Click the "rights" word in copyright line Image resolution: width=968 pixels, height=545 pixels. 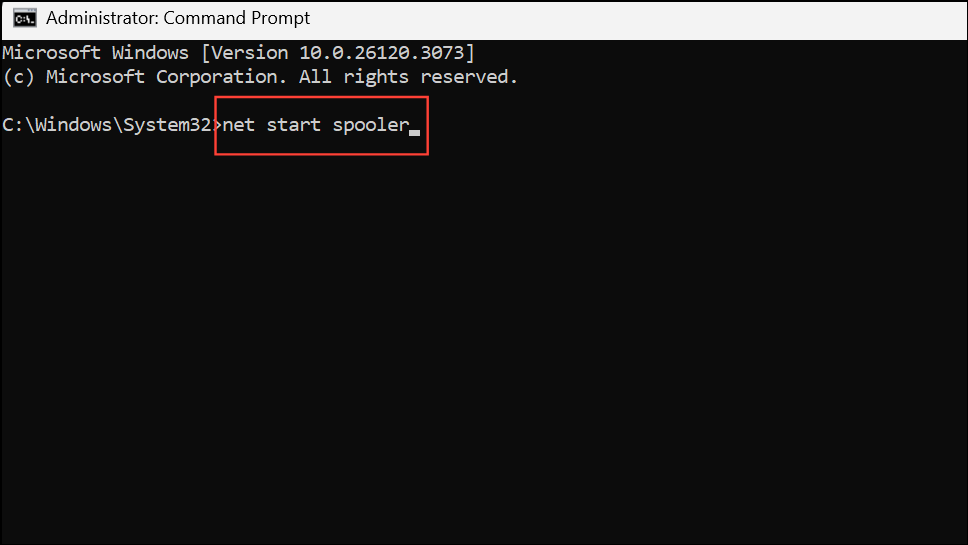coord(376,77)
